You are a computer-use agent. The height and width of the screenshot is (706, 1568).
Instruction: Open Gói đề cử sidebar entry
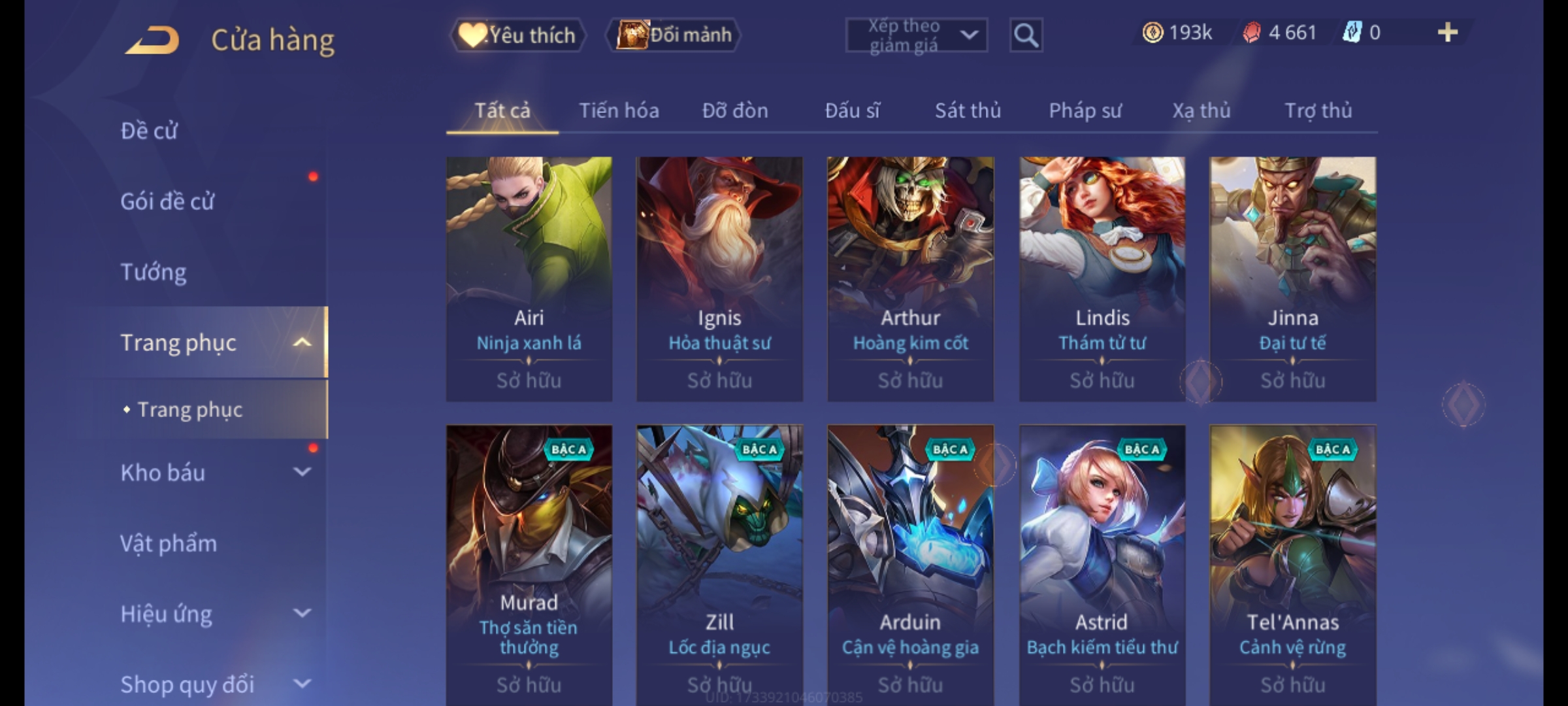167,201
